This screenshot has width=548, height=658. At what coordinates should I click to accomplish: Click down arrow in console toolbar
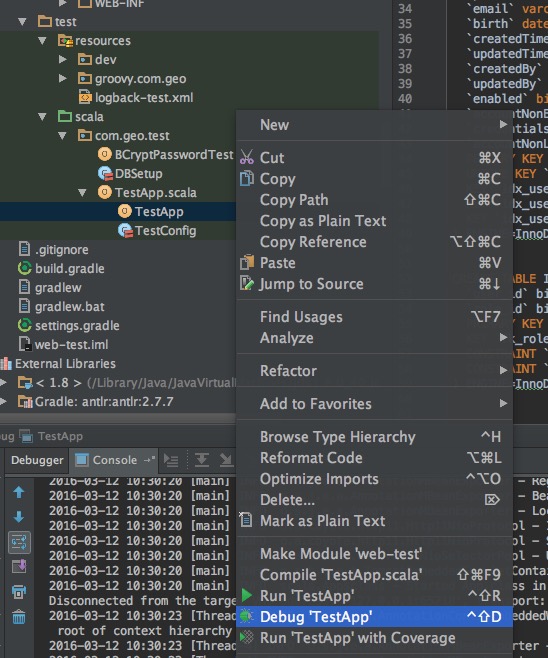[19, 517]
